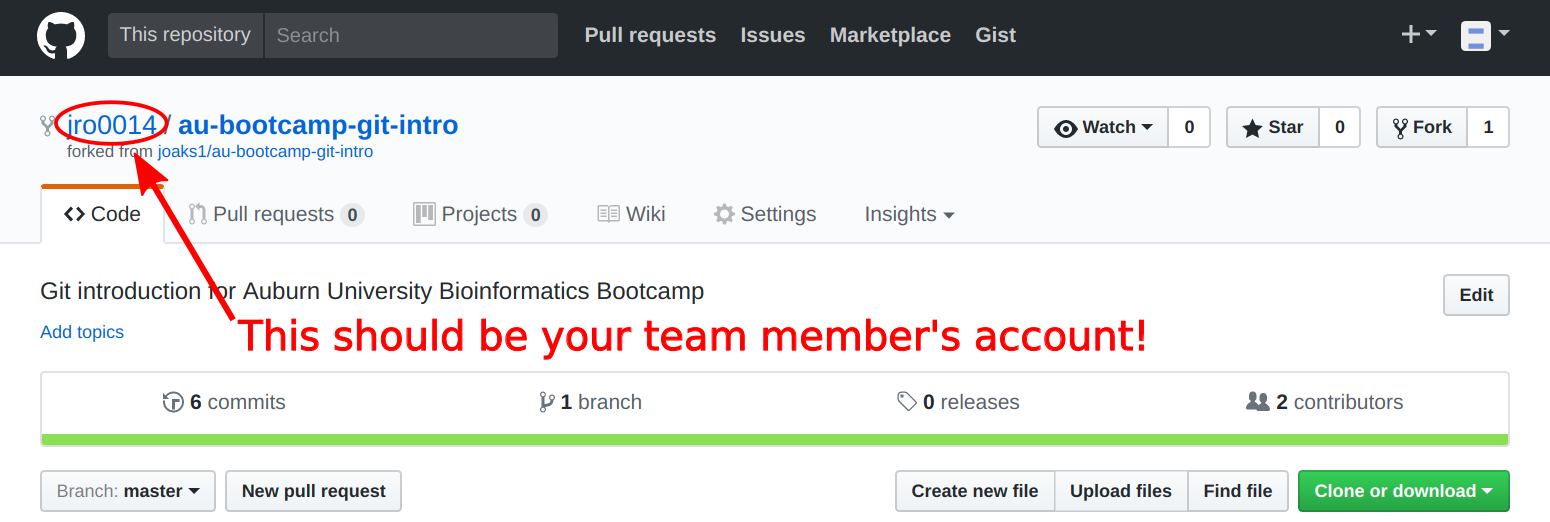Switch to the Code tab

click(x=102, y=214)
